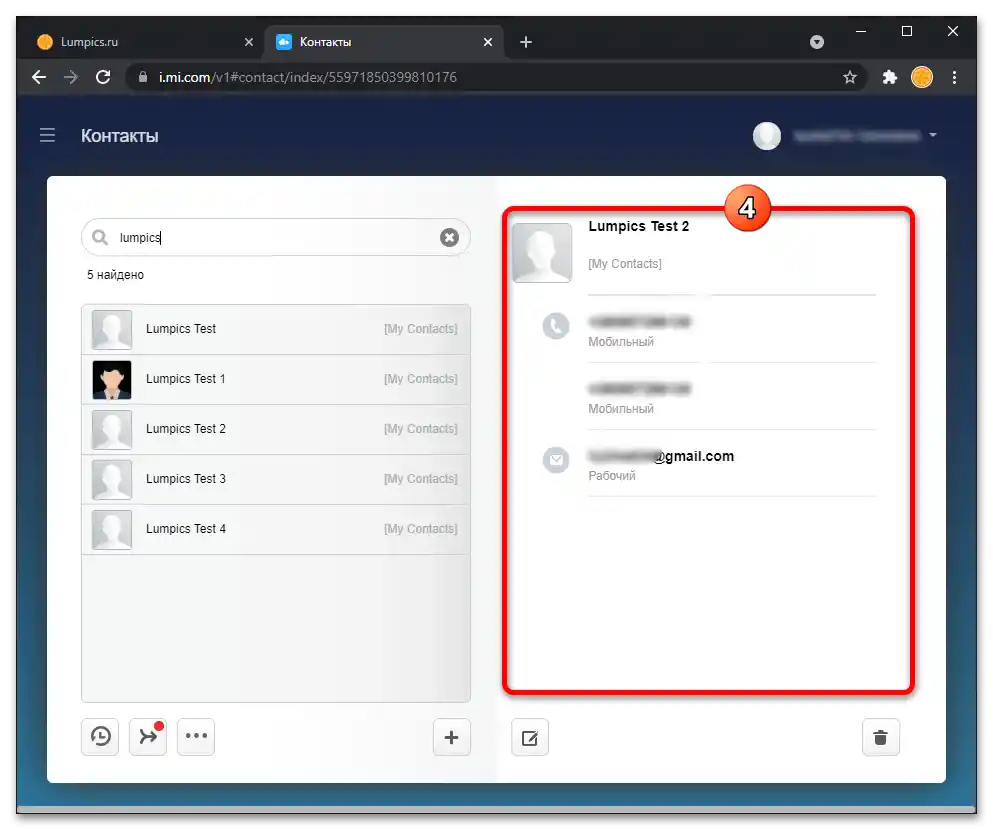993x830 pixels.
Task: Close the Lumpics.ru tab
Action: coord(249,42)
